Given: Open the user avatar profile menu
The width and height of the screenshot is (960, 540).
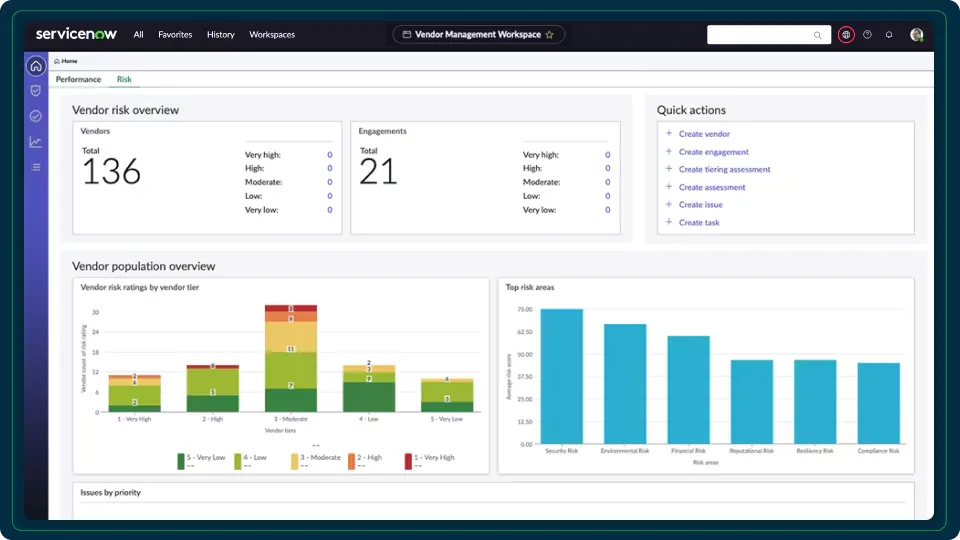Looking at the screenshot, I should [x=916, y=35].
